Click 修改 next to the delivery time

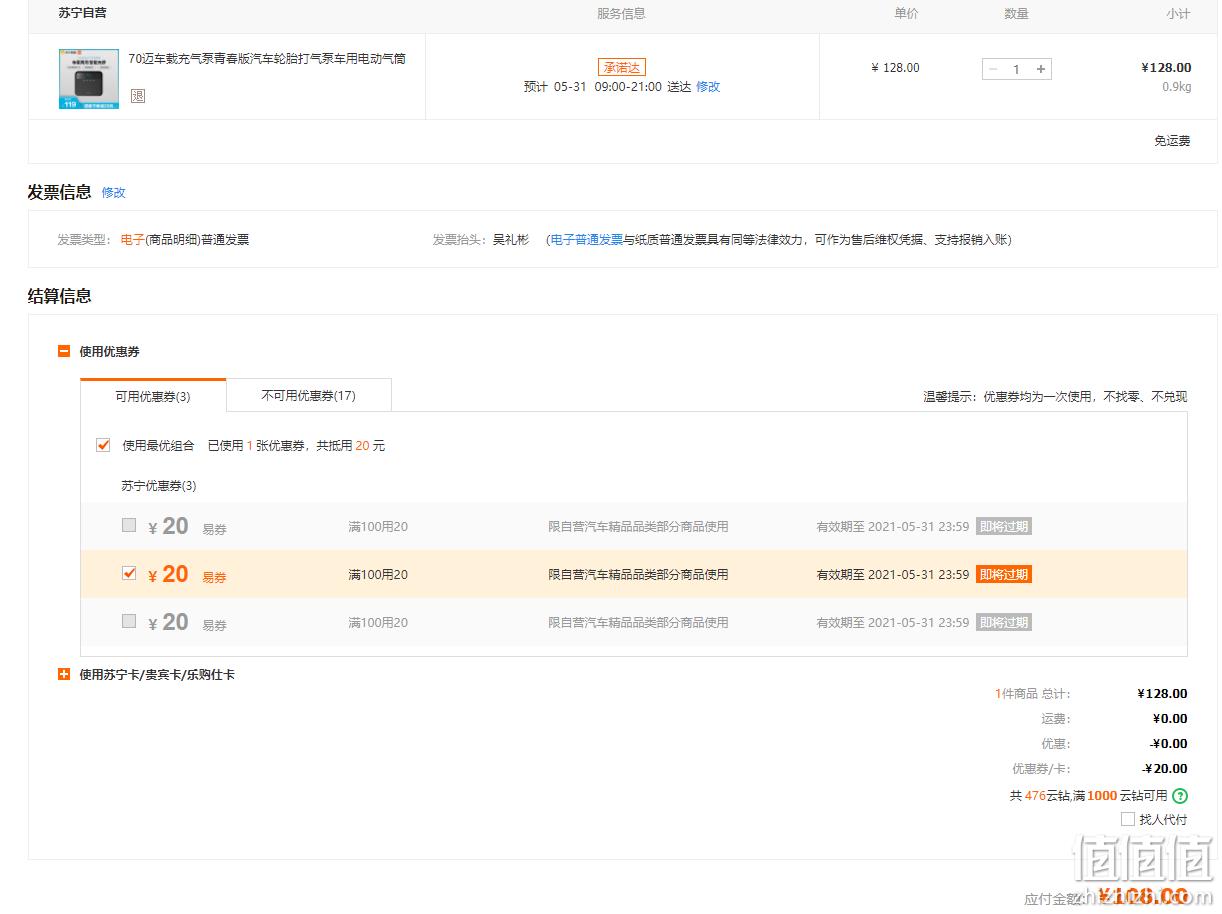(708, 87)
